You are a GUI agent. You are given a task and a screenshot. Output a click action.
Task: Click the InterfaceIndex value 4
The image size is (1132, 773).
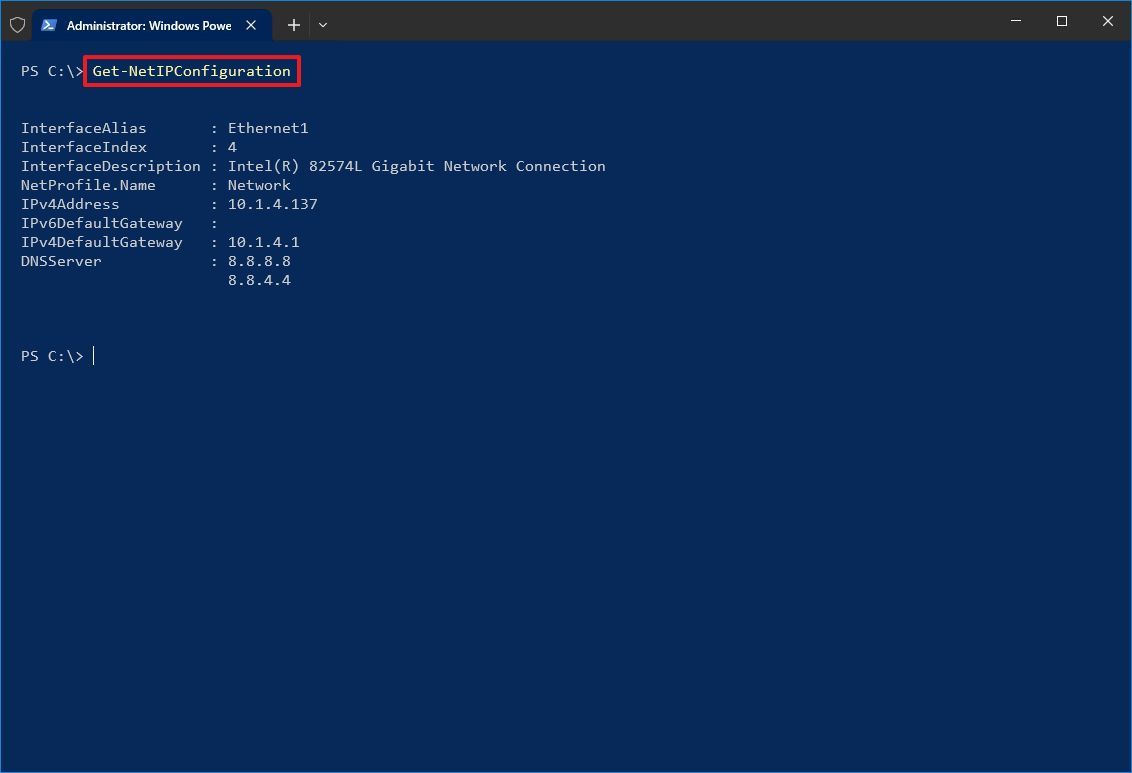pos(232,147)
